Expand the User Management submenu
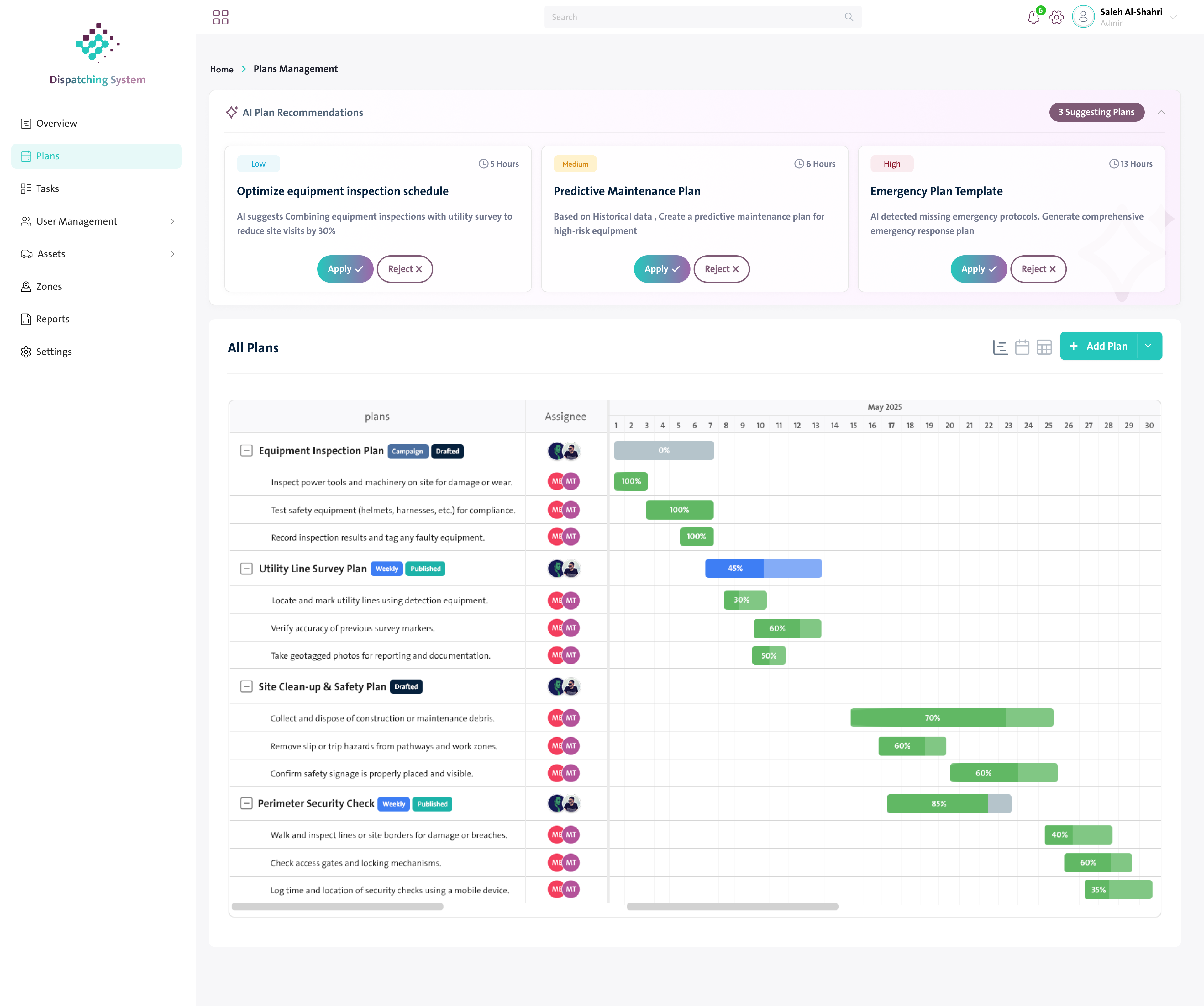 [172, 221]
